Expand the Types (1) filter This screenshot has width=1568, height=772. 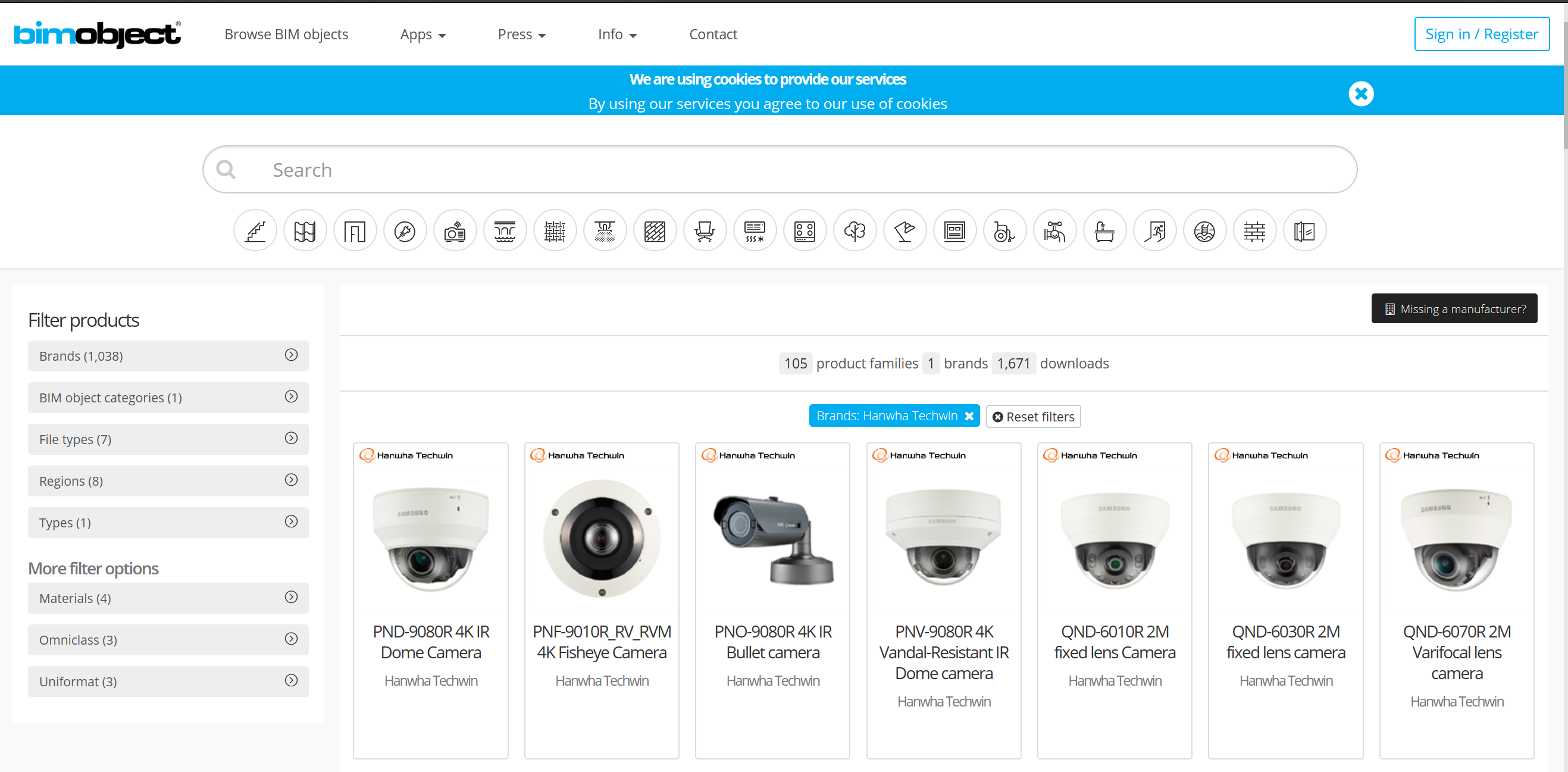pos(168,523)
